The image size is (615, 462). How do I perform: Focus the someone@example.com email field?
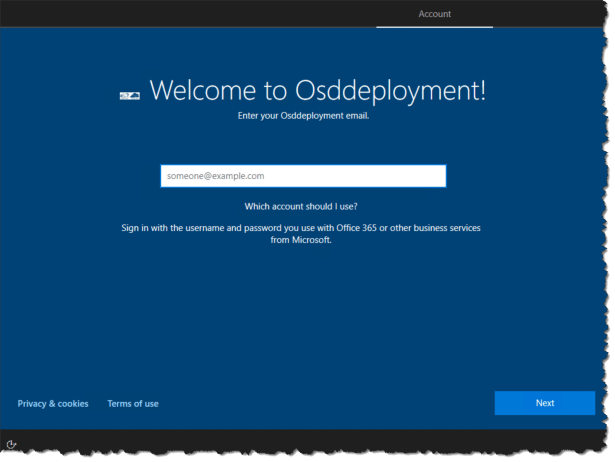[303, 176]
